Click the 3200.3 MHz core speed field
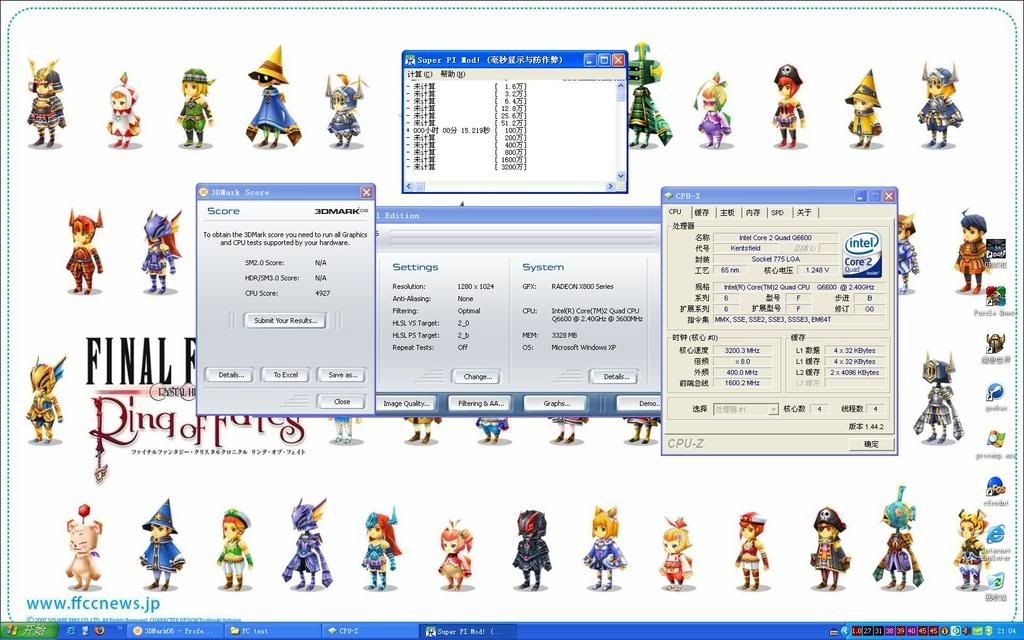Screen dimensions: 1024x640 tap(742, 351)
